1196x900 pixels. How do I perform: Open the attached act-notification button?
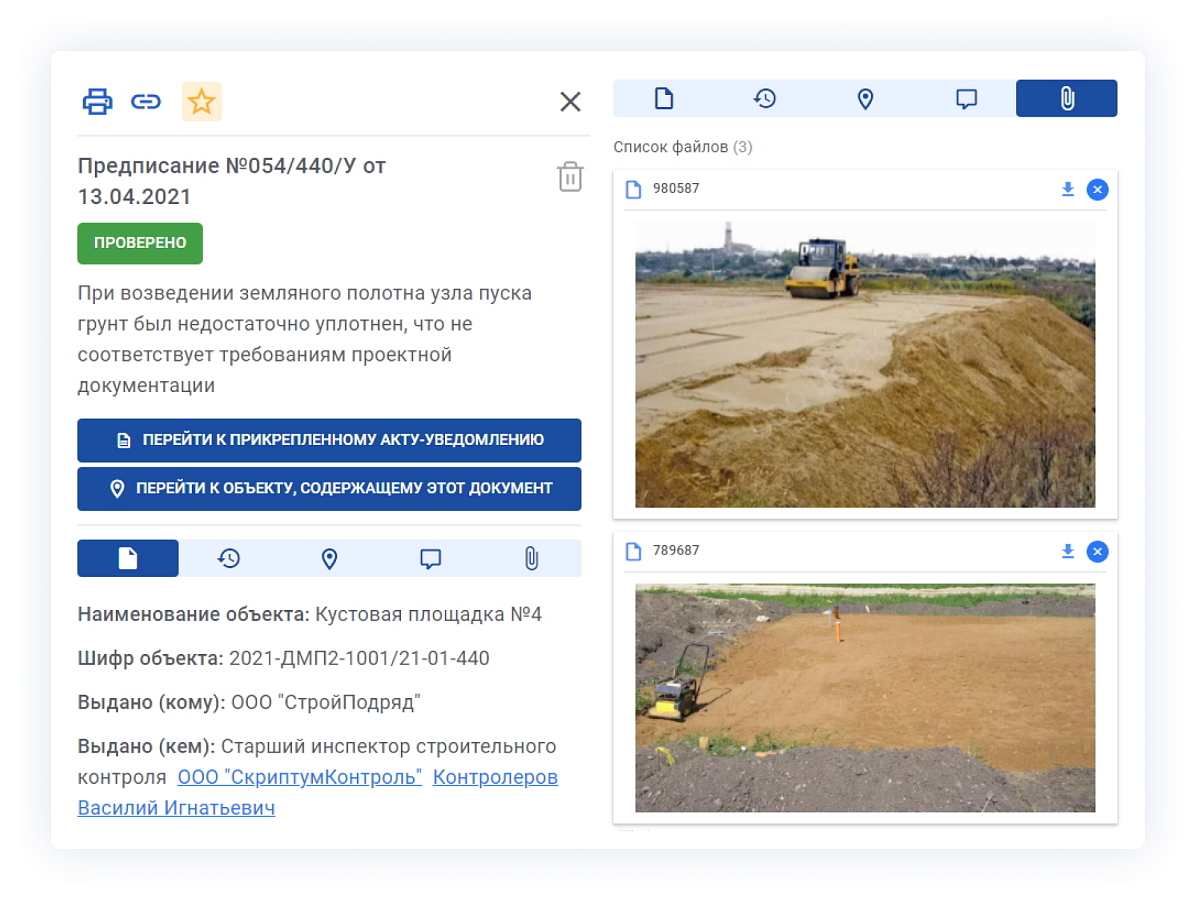click(x=329, y=440)
